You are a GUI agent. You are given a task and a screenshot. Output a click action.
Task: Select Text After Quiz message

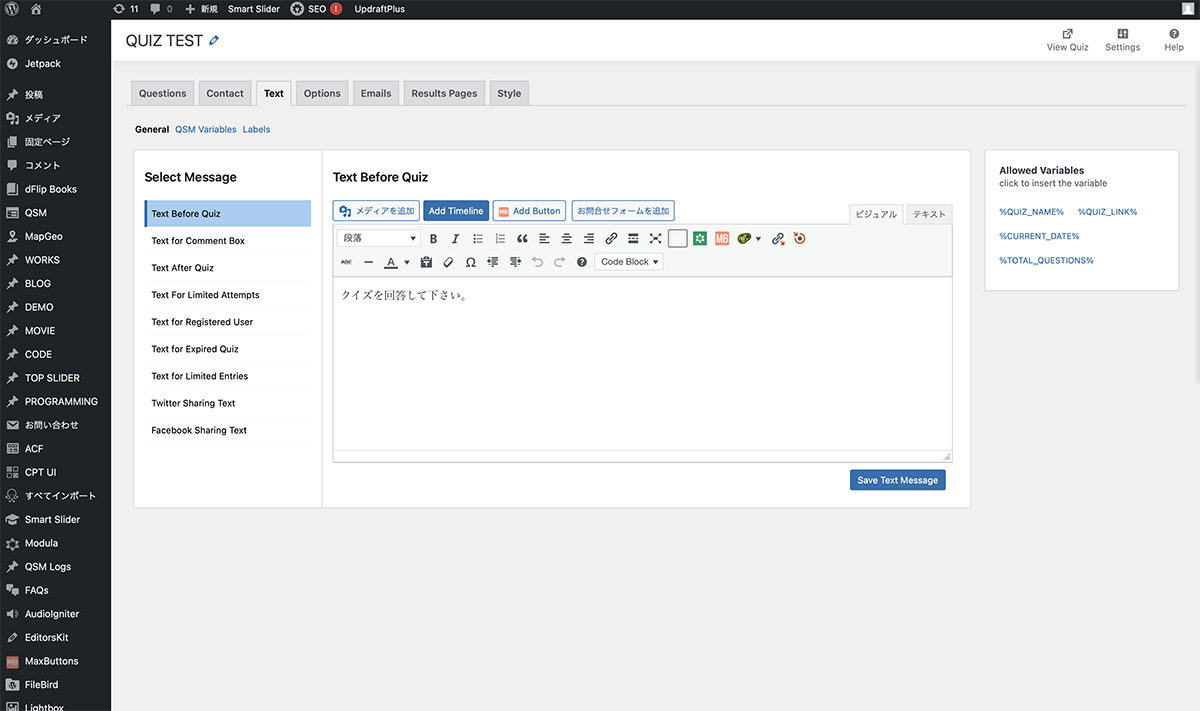pyautogui.click(x=182, y=268)
